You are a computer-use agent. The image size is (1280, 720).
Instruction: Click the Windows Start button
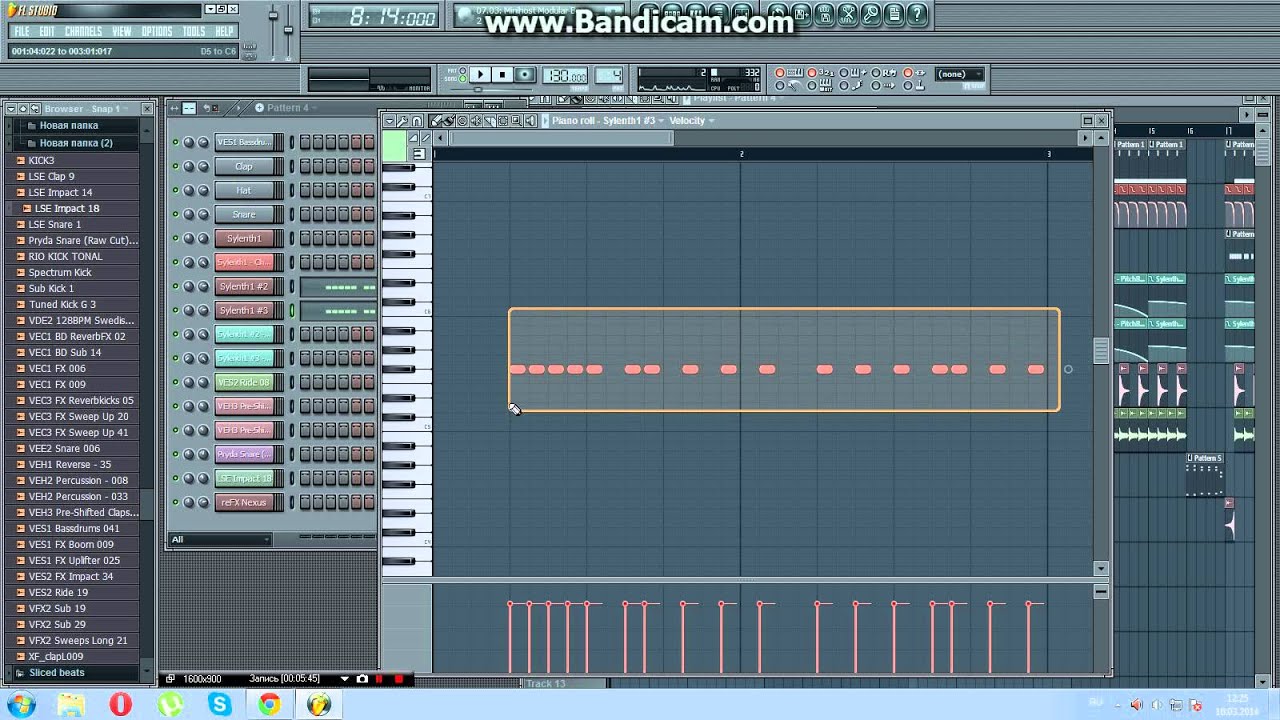[x=20, y=704]
